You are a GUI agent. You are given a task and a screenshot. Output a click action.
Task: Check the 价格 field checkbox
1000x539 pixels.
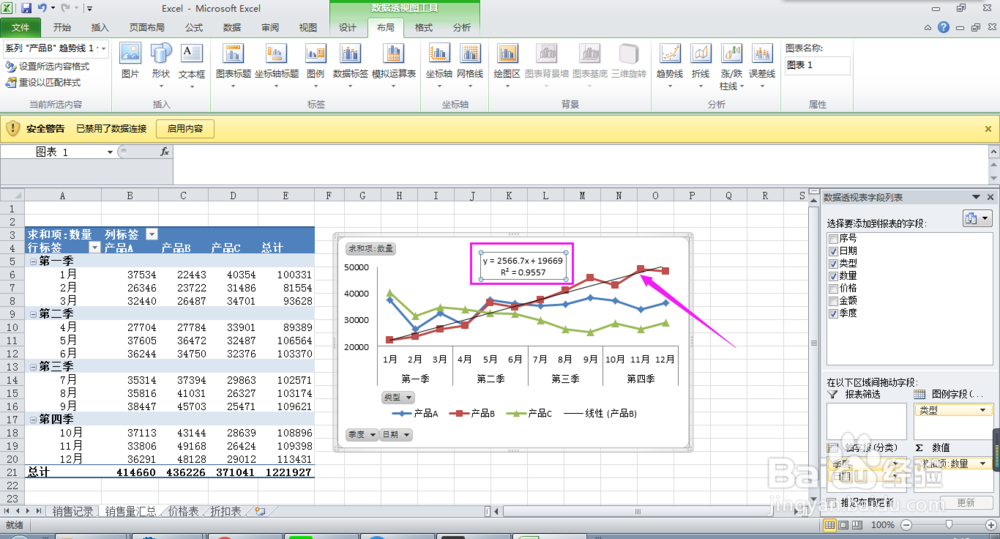click(833, 288)
